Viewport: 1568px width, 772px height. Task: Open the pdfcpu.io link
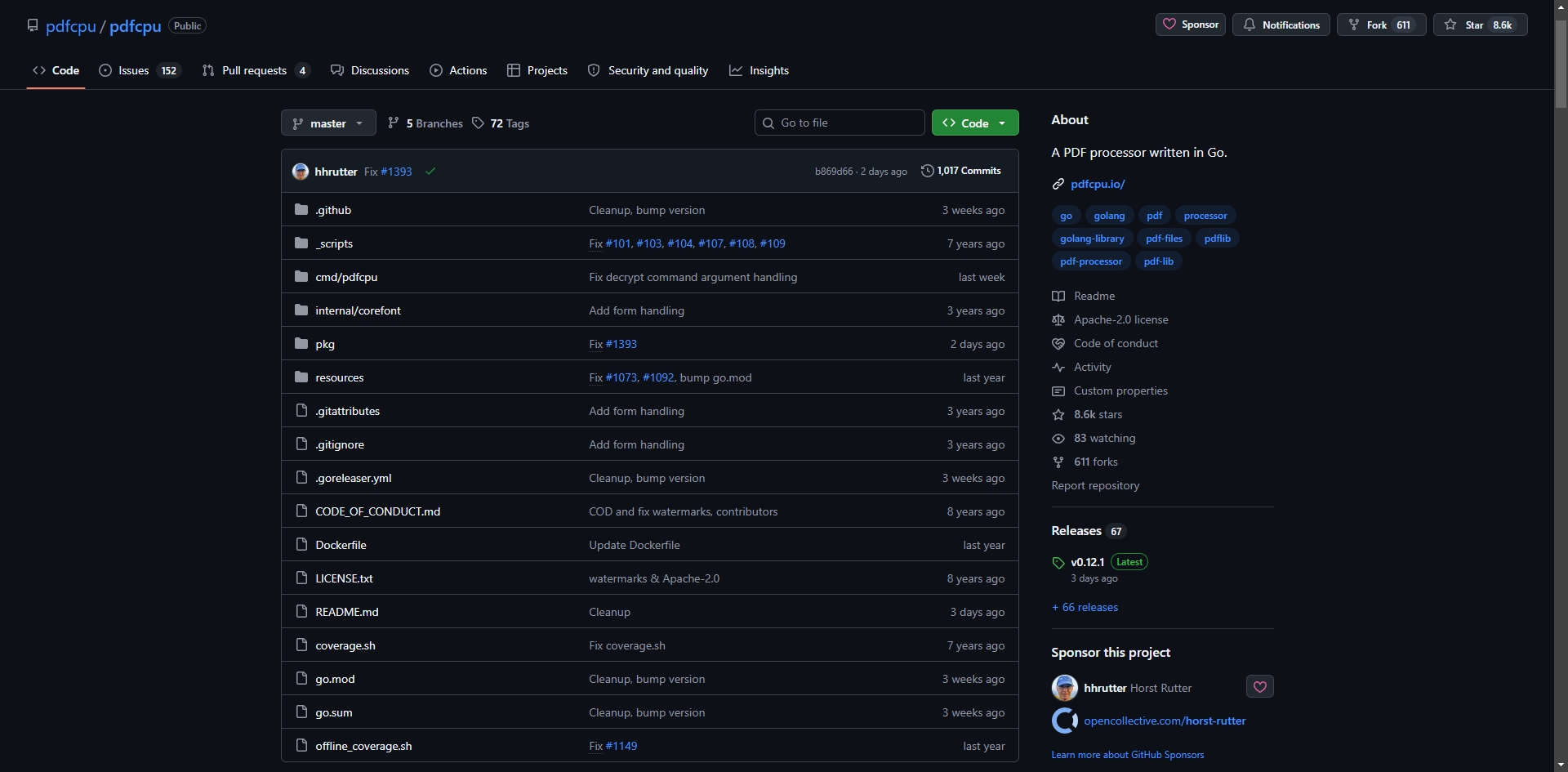pyautogui.click(x=1098, y=184)
